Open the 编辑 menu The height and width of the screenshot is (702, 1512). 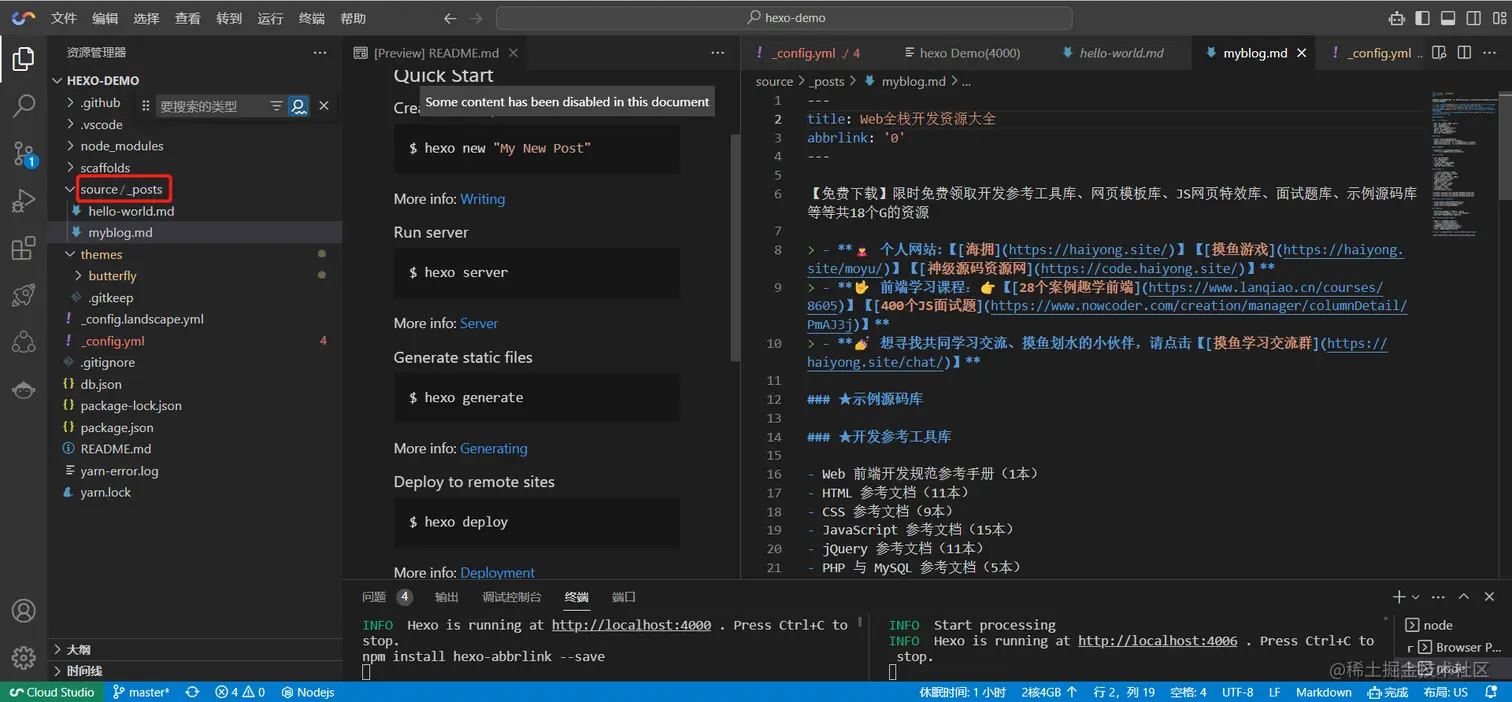(x=105, y=18)
